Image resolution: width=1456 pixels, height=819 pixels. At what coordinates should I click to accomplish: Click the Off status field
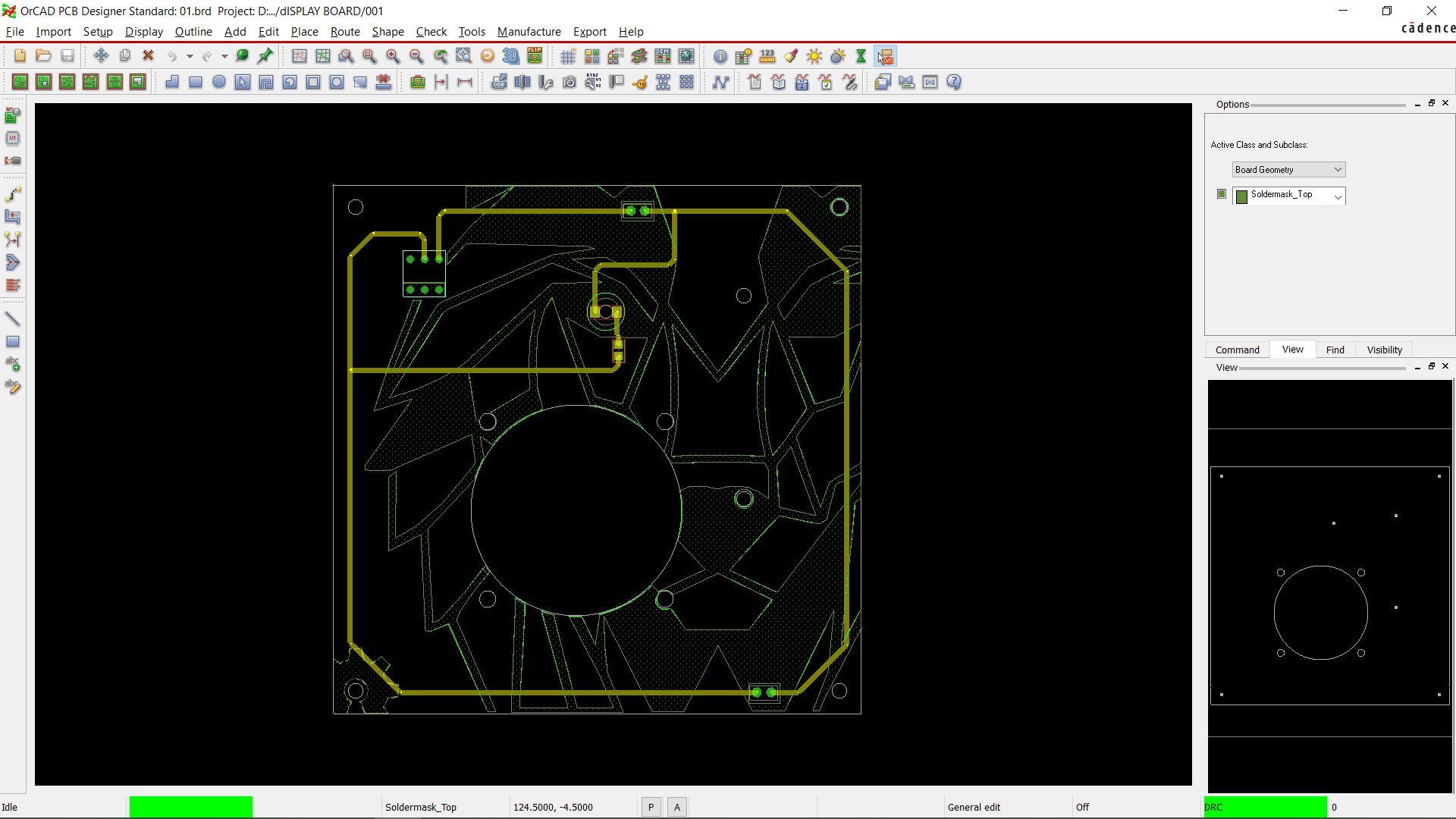(1082, 808)
